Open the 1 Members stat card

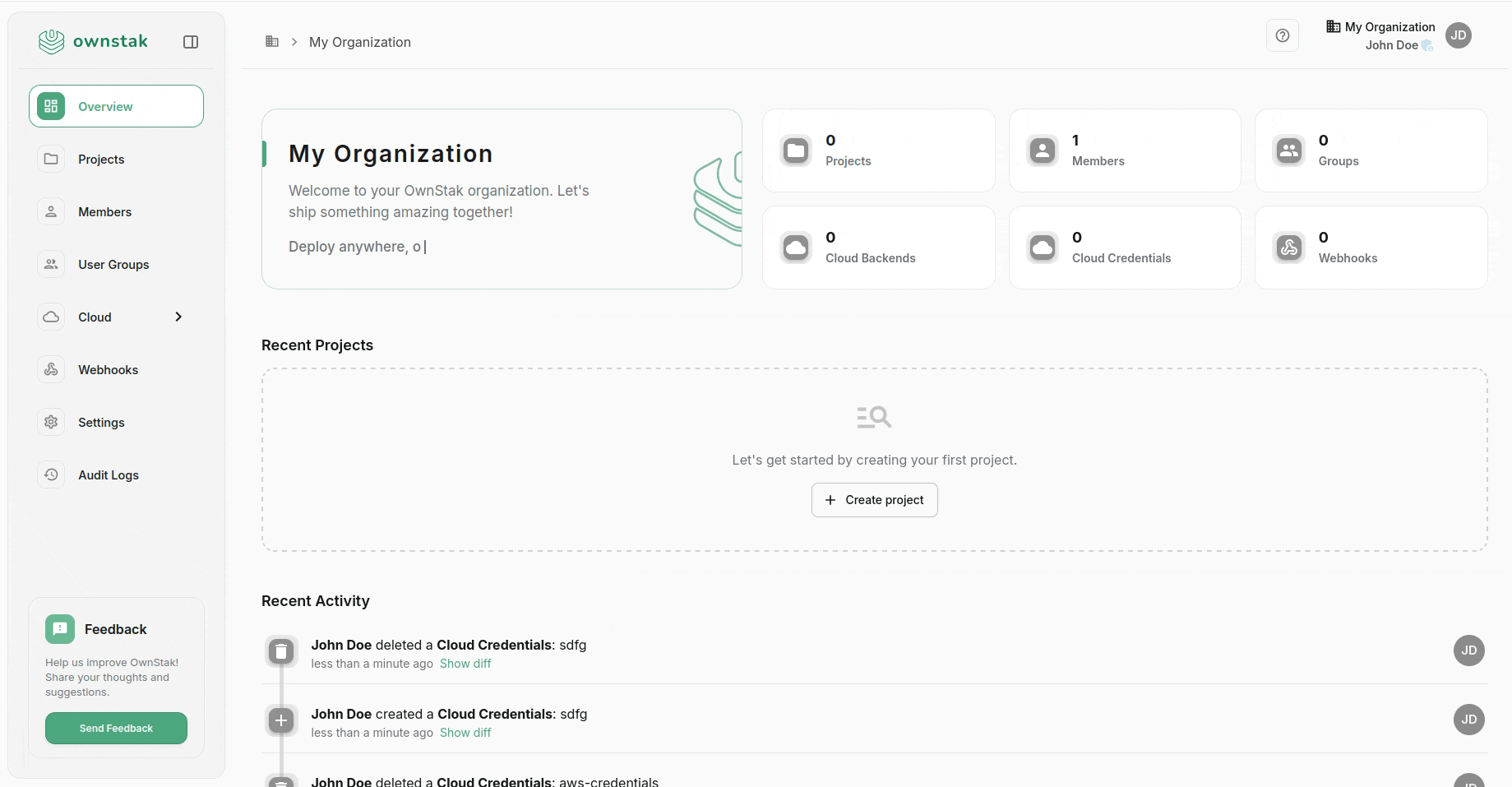[x=1125, y=150]
